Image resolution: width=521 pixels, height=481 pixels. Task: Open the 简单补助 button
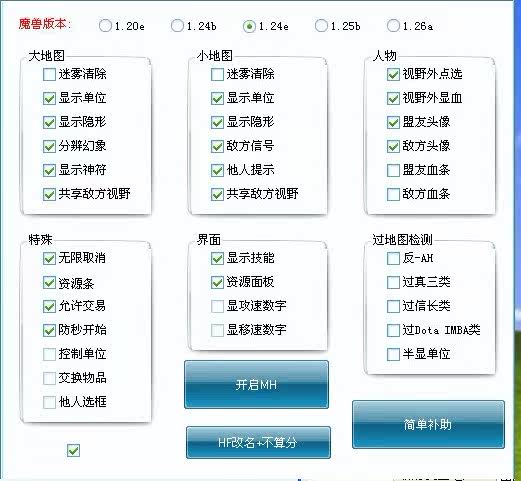428,425
